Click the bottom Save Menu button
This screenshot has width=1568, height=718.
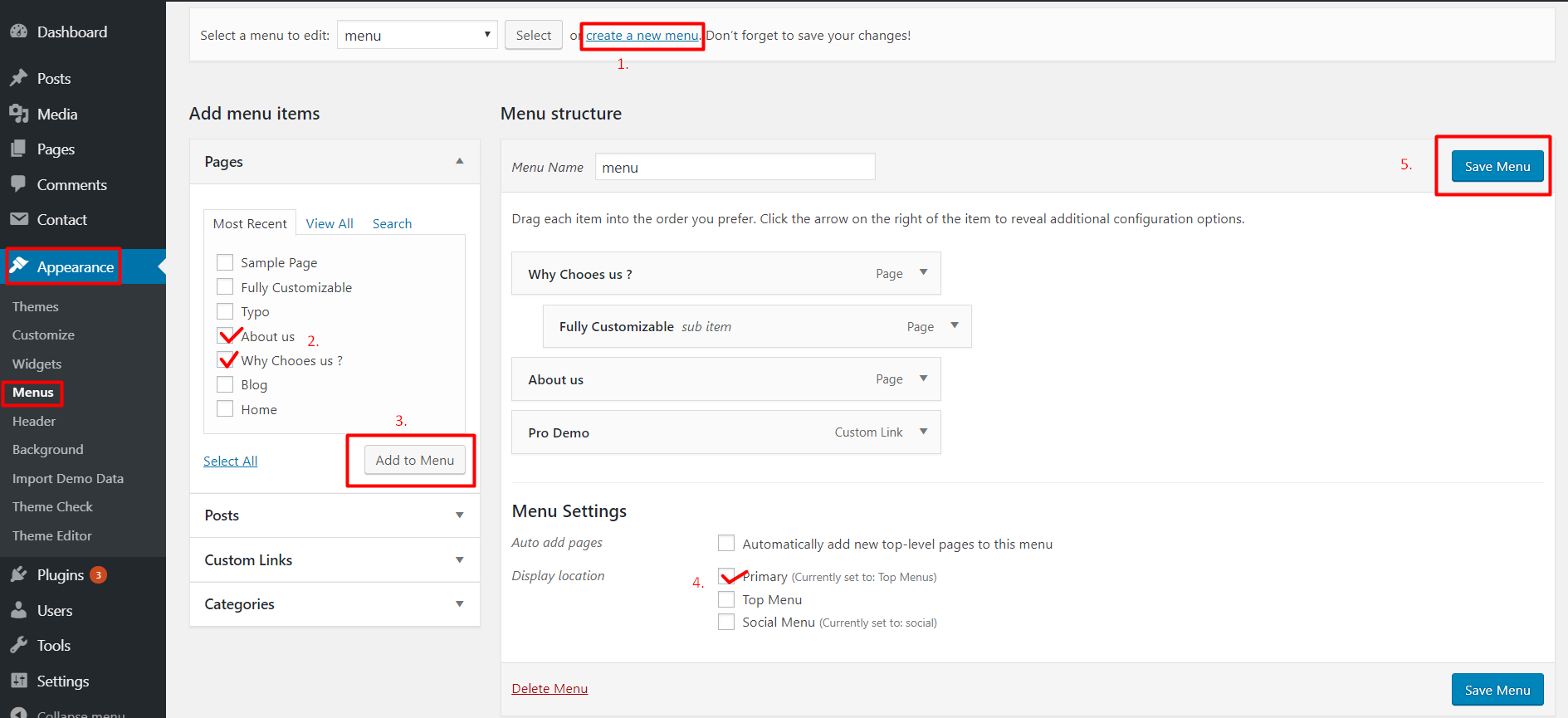[1497, 690]
